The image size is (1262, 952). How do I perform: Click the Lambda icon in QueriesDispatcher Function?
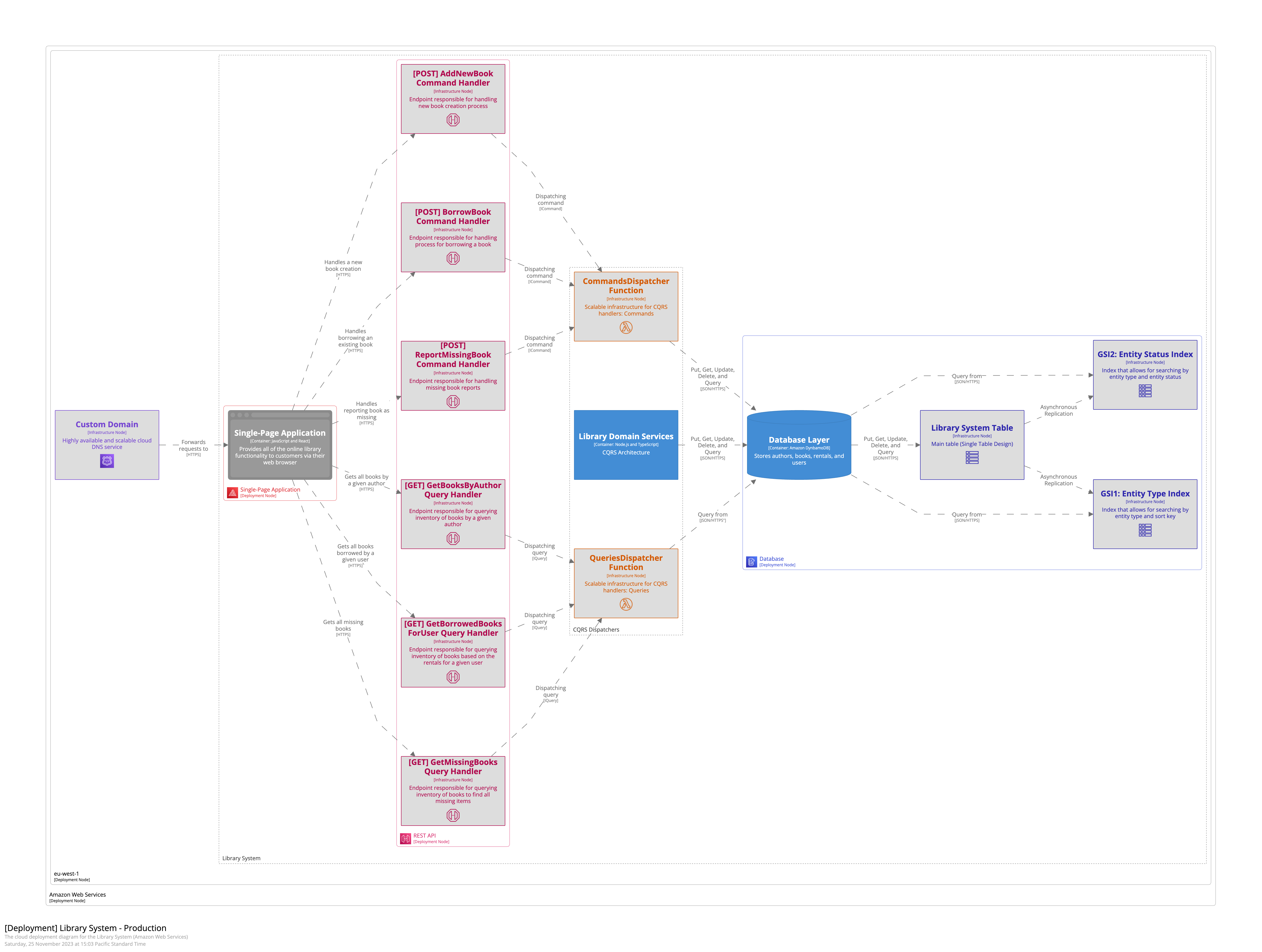click(626, 604)
